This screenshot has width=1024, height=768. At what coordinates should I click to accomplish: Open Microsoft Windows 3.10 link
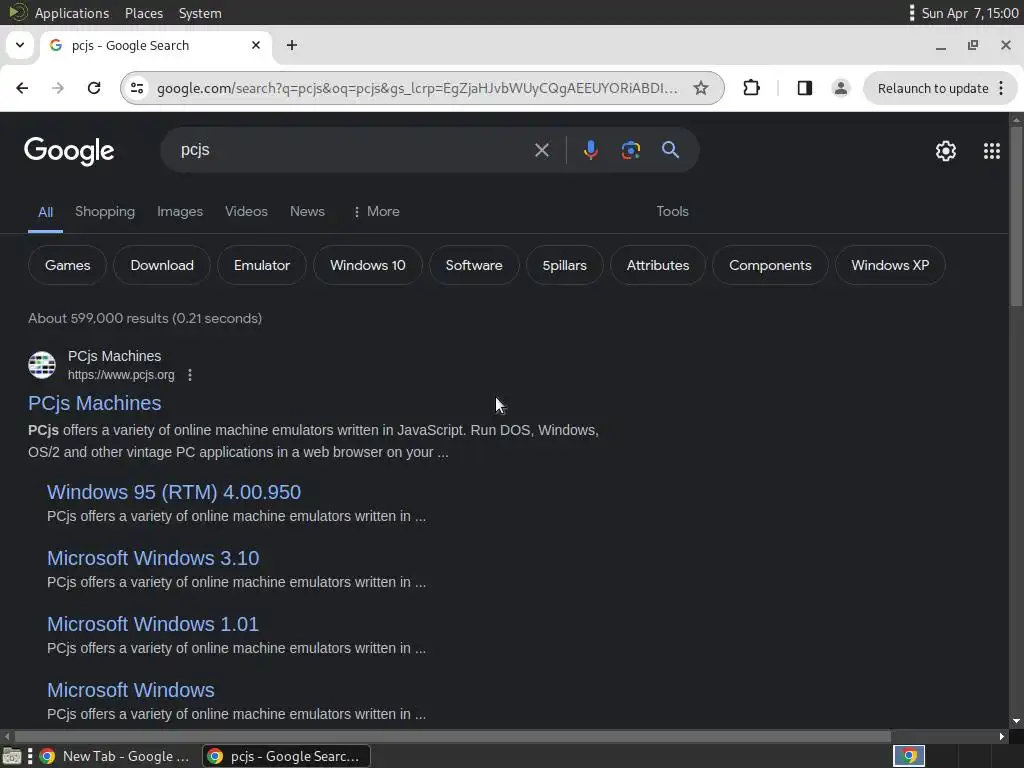click(153, 558)
